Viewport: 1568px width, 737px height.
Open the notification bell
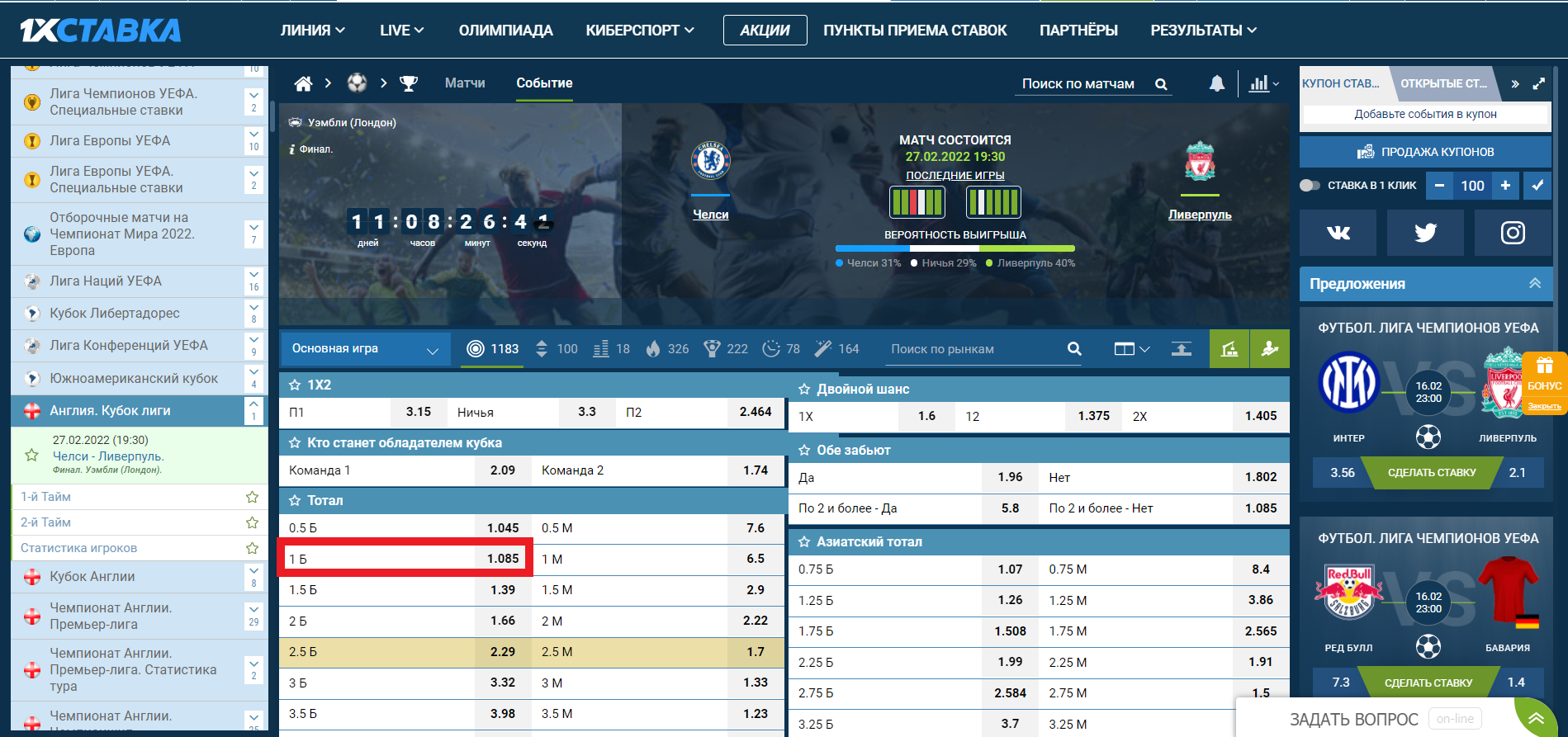1217,83
